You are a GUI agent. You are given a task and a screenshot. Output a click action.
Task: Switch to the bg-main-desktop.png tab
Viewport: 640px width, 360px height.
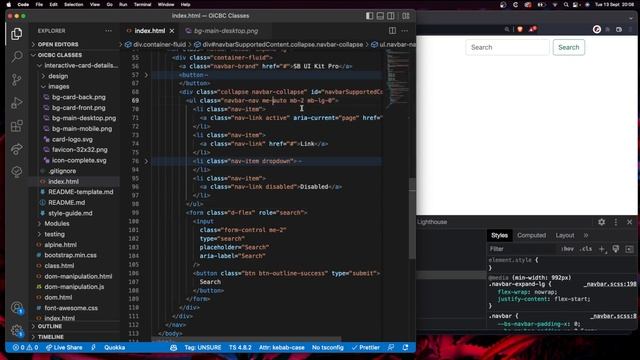(226, 31)
